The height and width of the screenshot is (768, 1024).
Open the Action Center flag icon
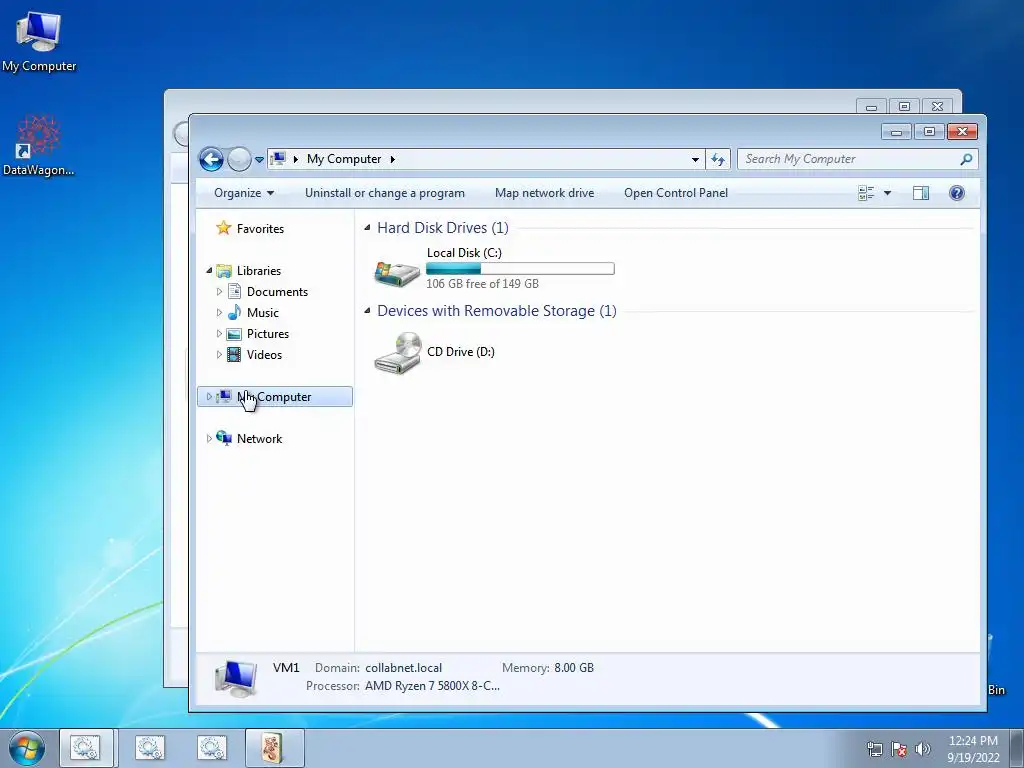(899, 749)
